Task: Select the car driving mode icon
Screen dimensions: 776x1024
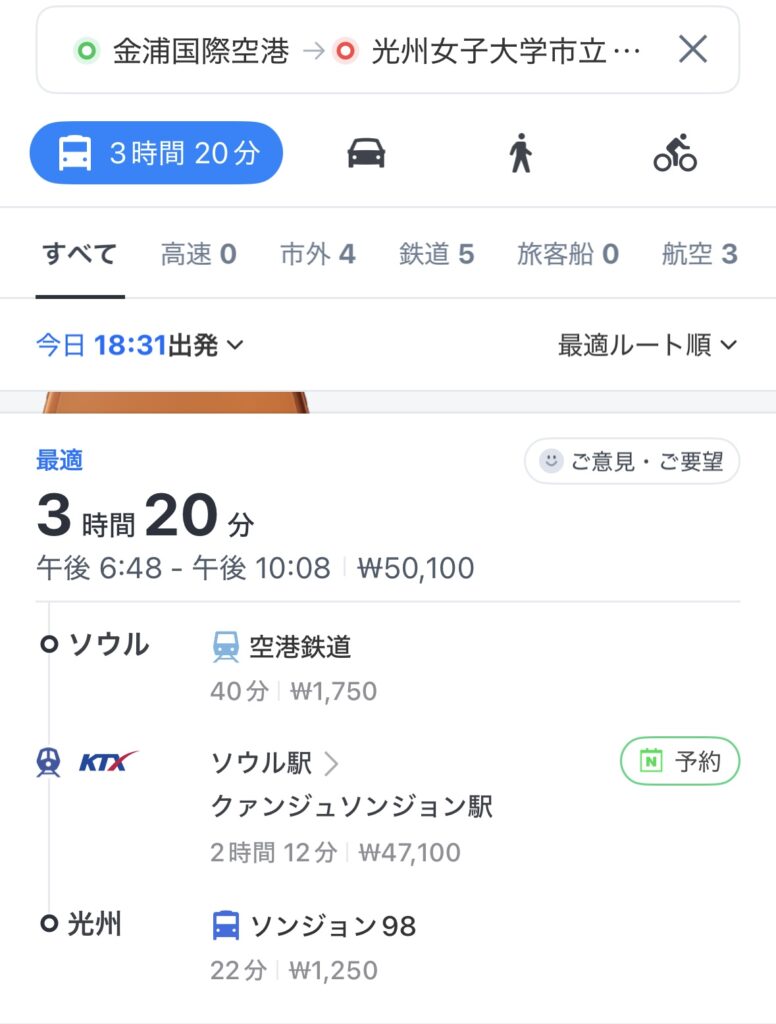Action: point(366,153)
